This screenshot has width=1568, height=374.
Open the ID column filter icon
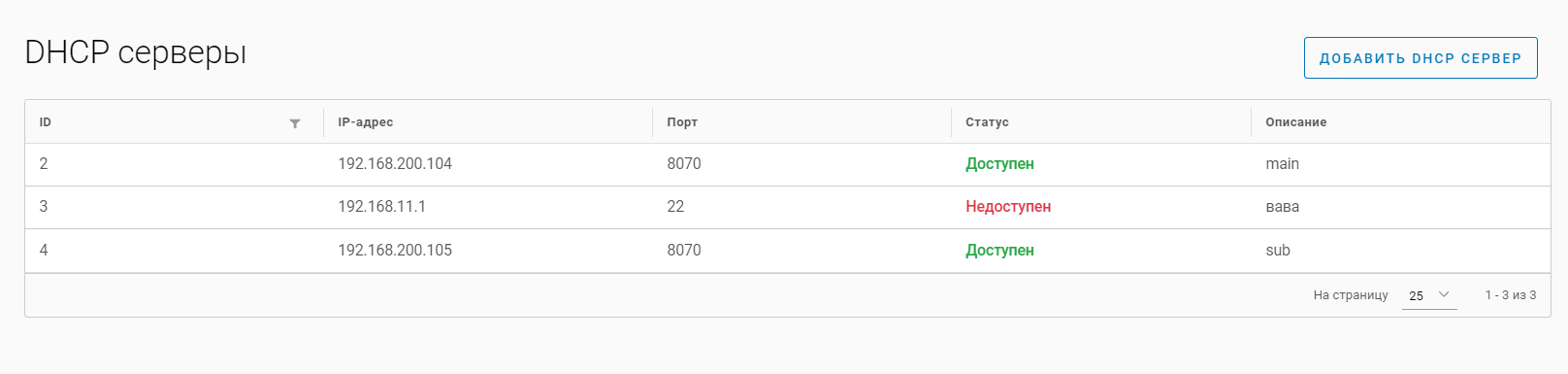pyautogui.click(x=295, y=123)
